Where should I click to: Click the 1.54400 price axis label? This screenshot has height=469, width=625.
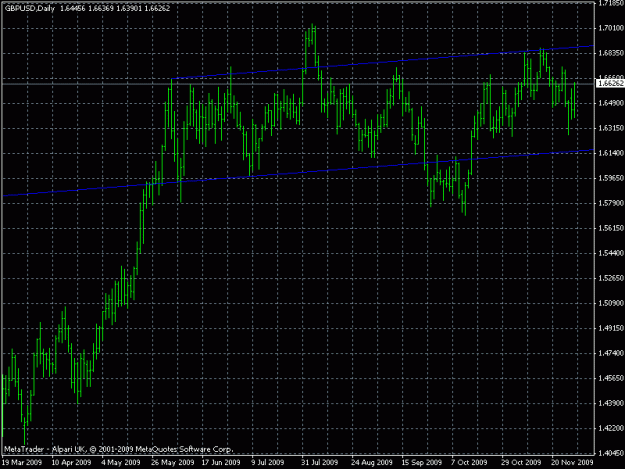tap(611, 253)
